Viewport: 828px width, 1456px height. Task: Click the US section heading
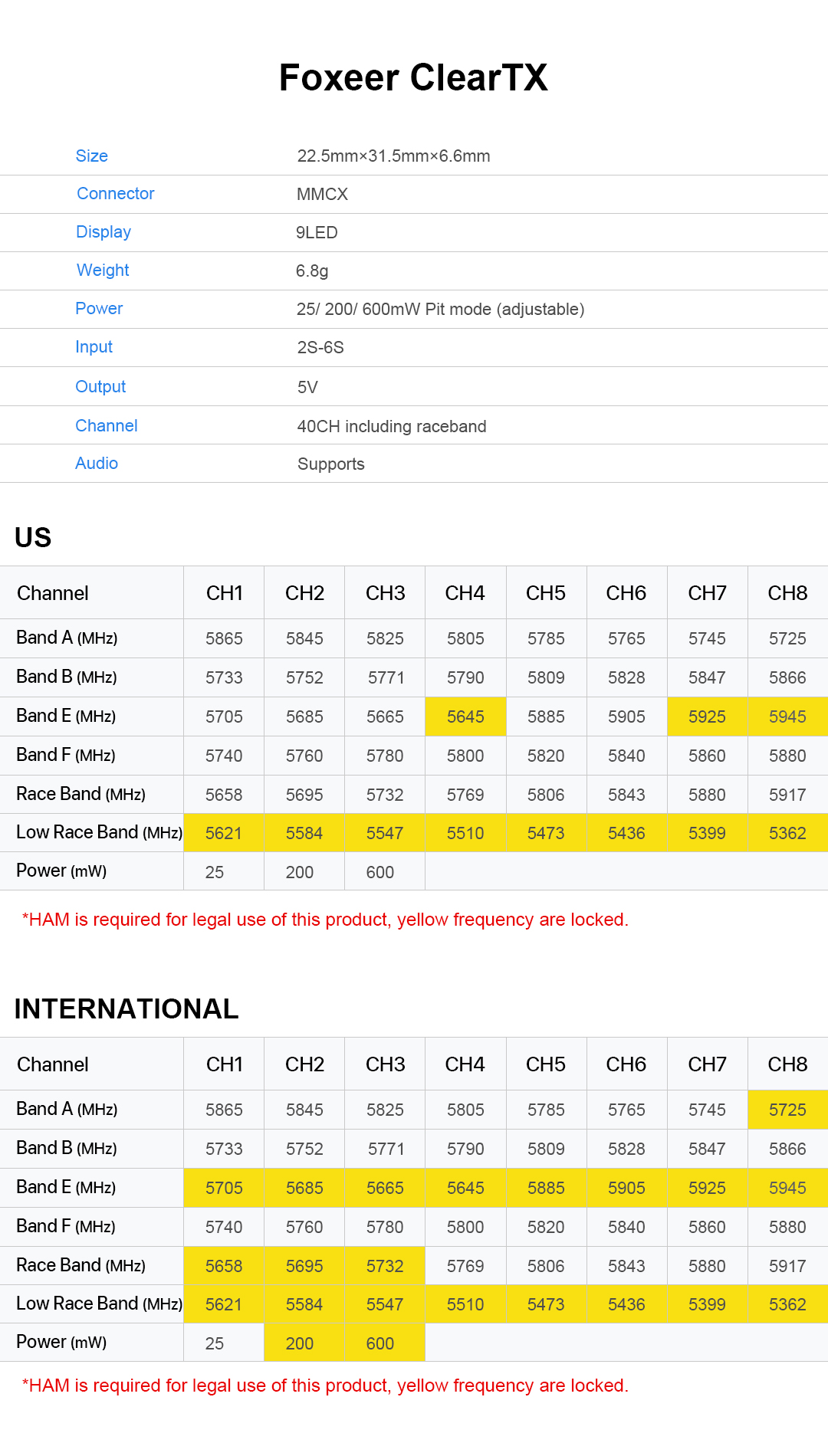pos(33,537)
